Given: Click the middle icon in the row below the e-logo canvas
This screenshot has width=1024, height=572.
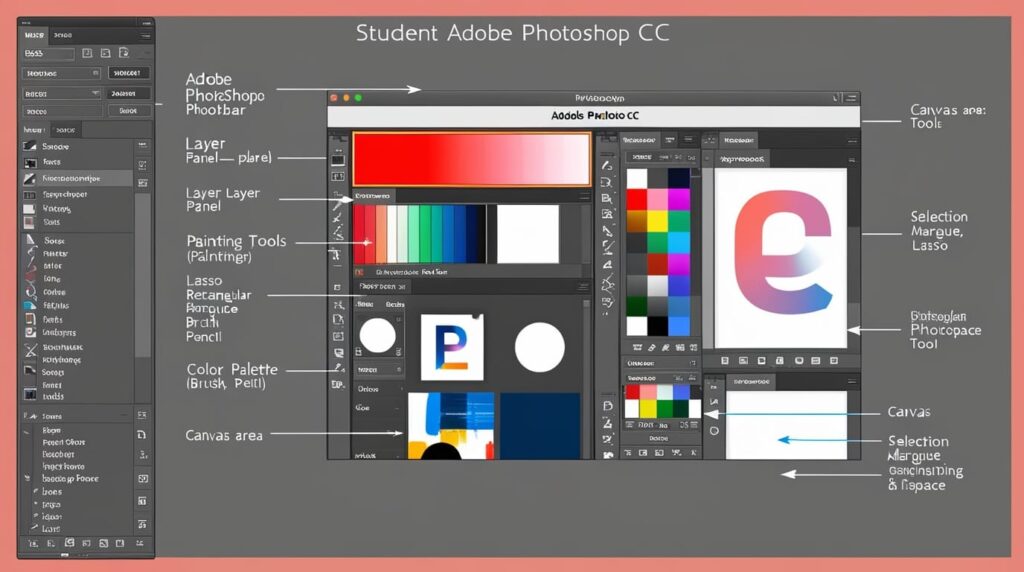Looking at the screenshot, I should click(779, 360).
